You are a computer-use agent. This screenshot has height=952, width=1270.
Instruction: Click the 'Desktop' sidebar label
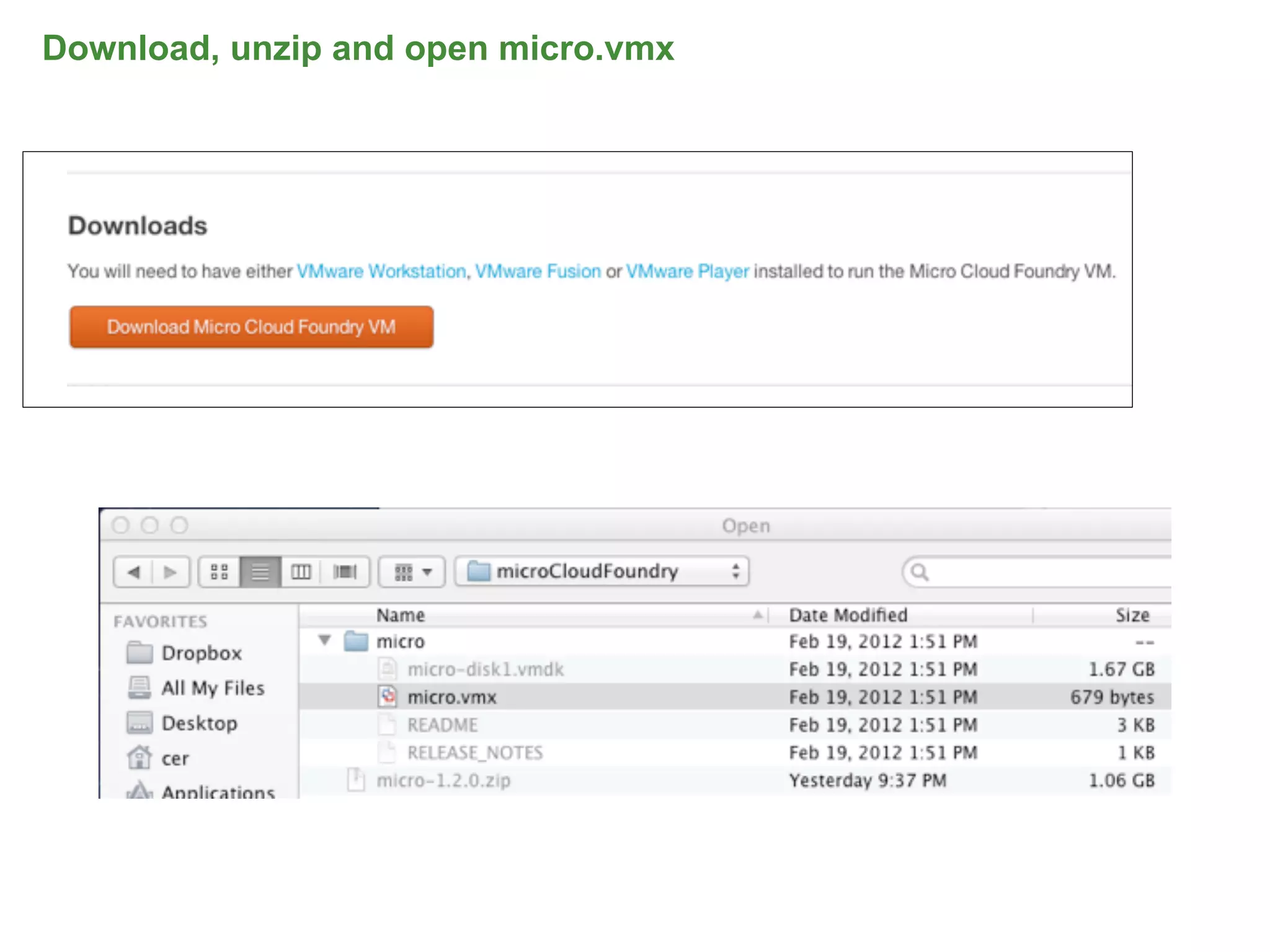[x=199, y=723]
